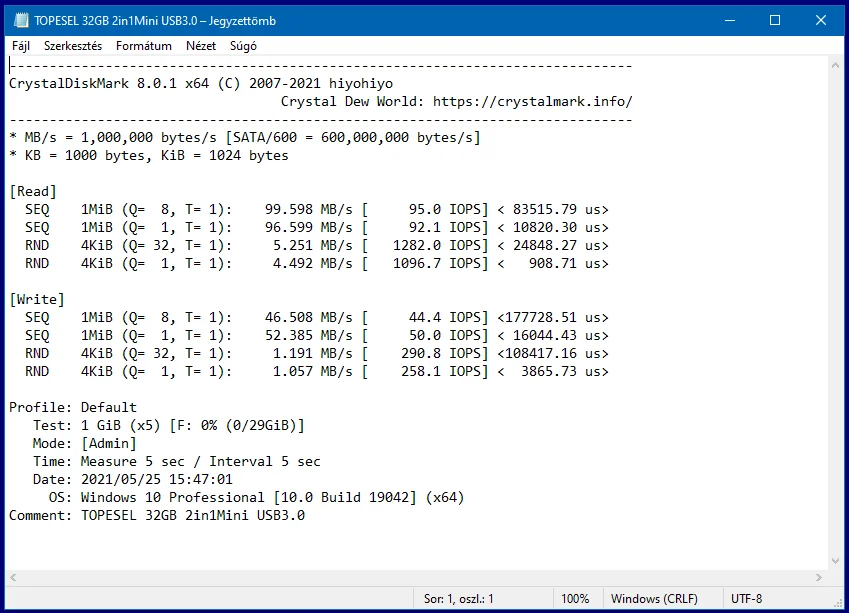The image size is (849, 613).
Task: Click the Time: Measure 5 sec line
Action: point(177,461)
